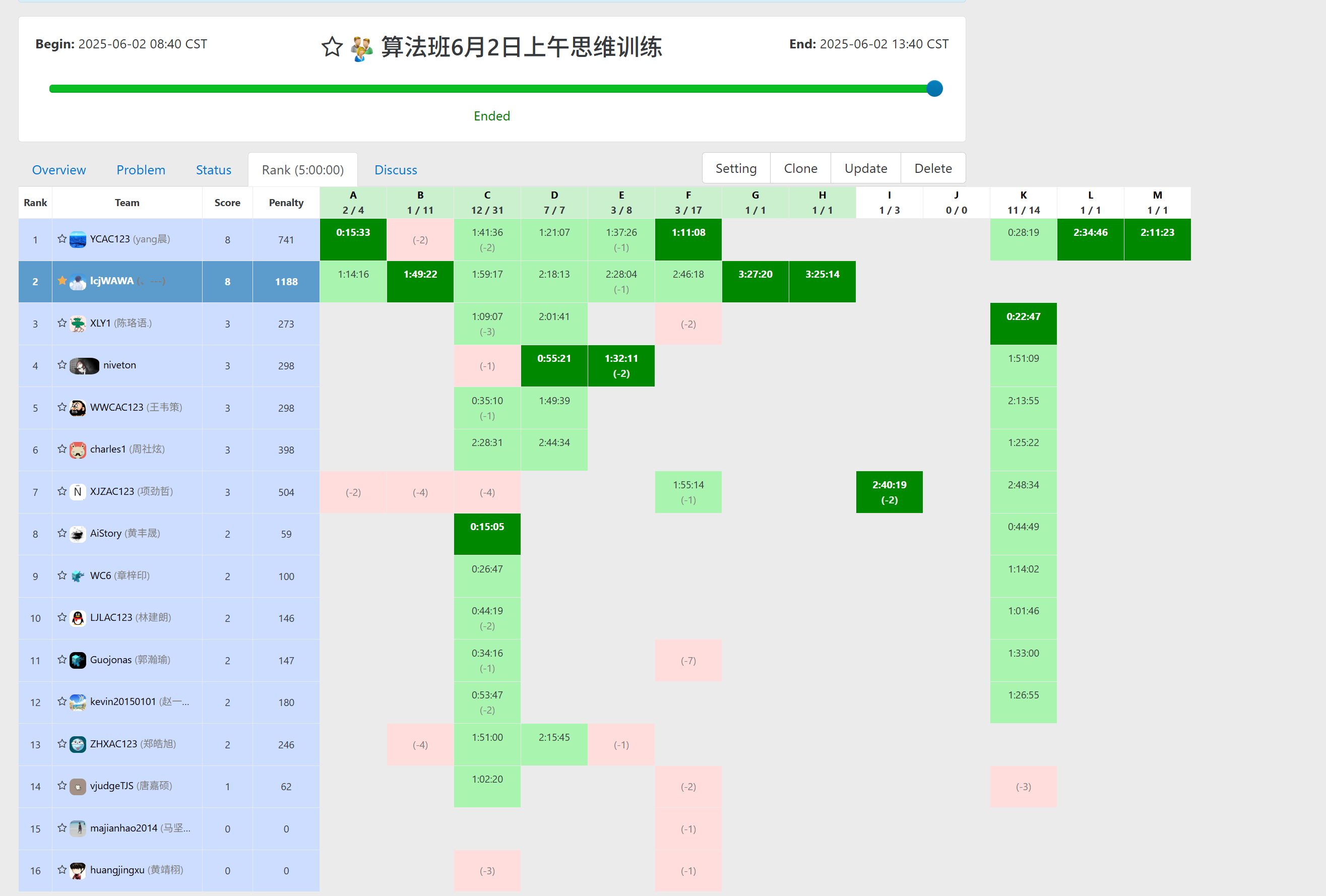Viewport: 1326px width, 896px height.
Task: Click the group contest icon beside title
Action: (x=361, y=48)
